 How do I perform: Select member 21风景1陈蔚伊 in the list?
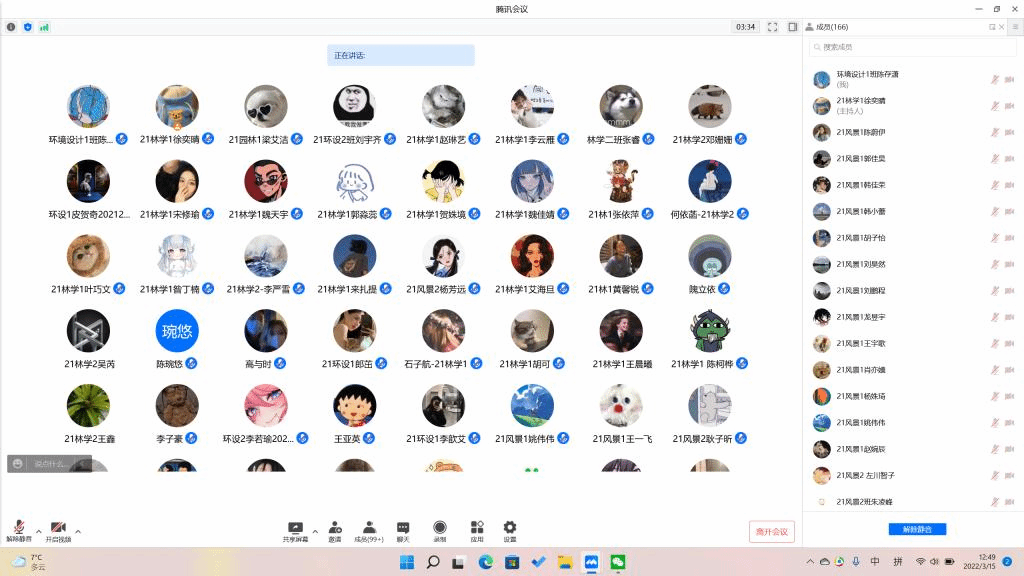tap(860, 132)
